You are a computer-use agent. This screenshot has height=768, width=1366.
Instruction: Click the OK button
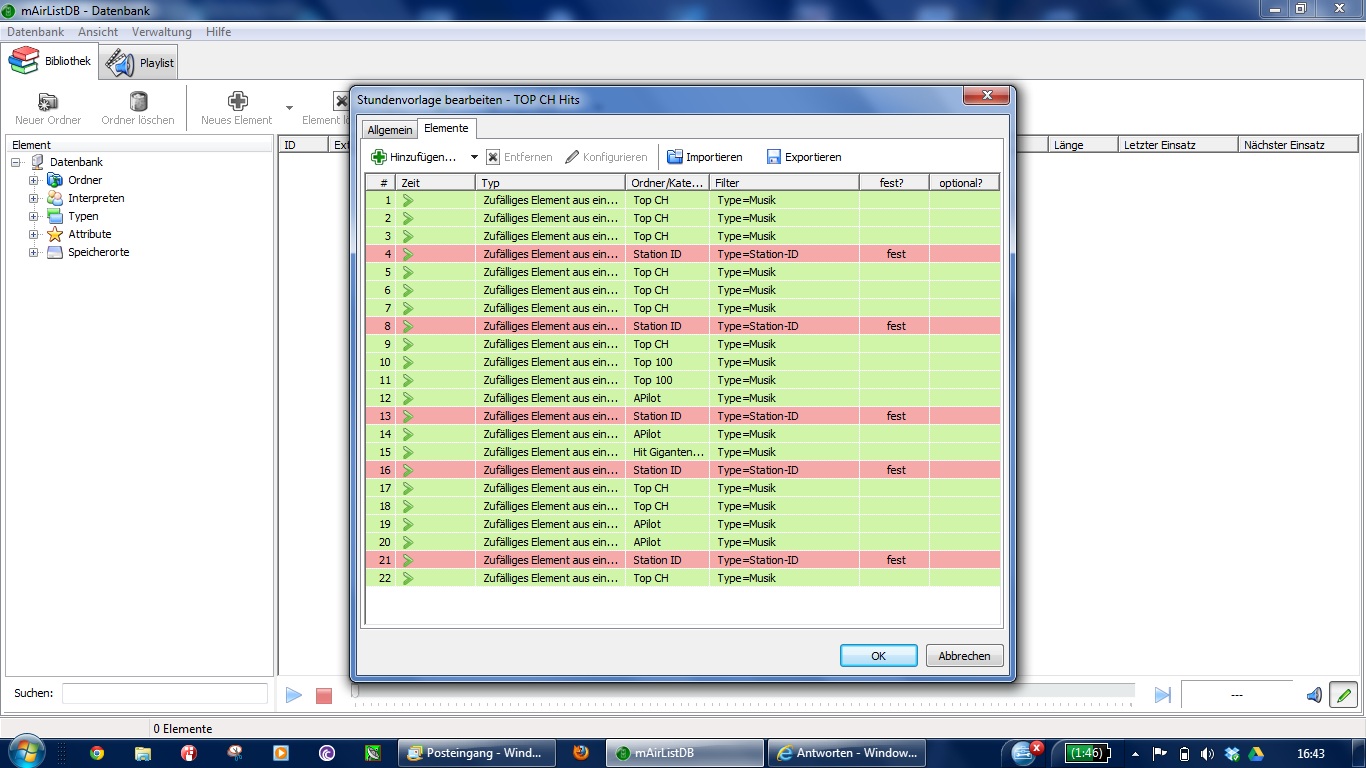tap(878, 656)
